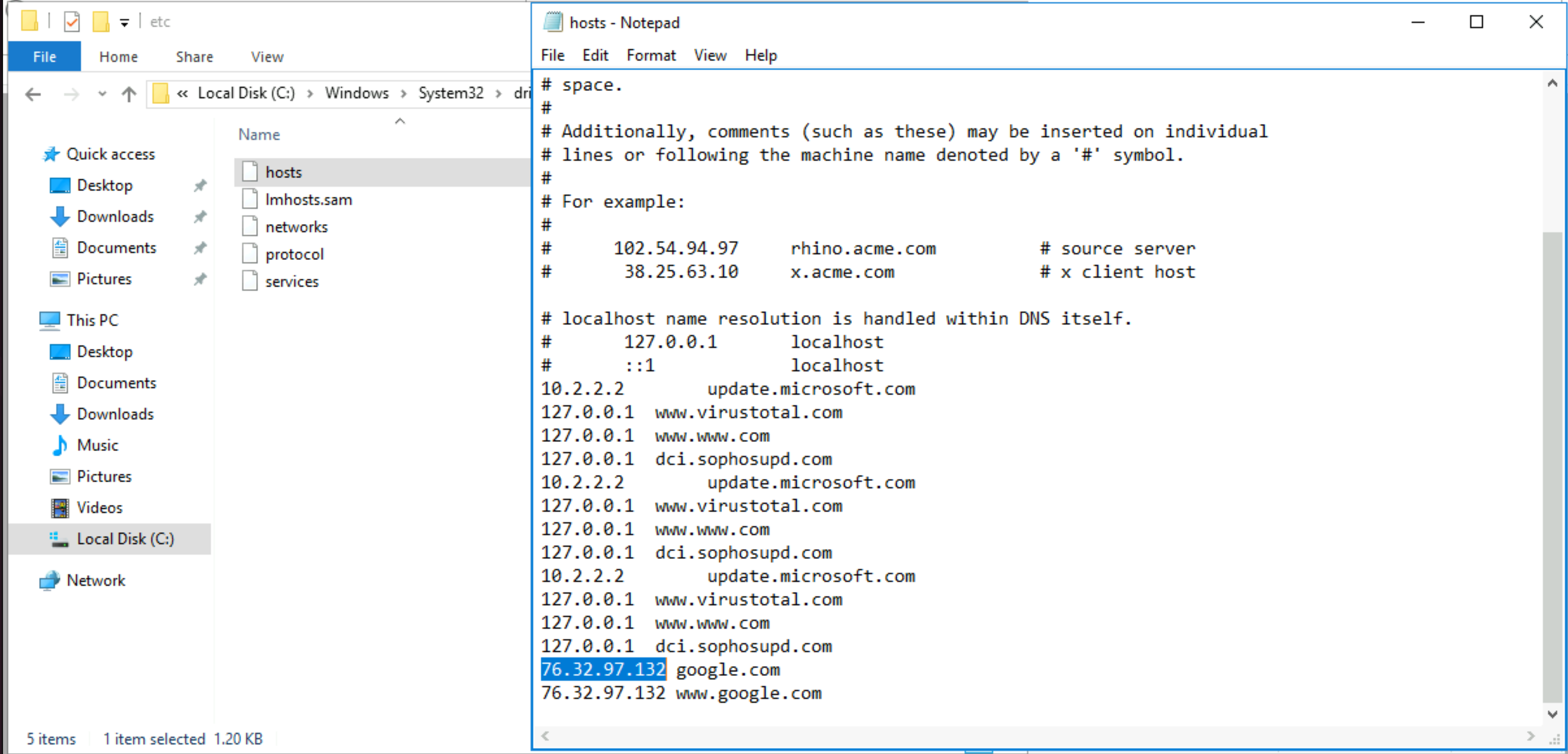Click the folder icon in the address bar

tap(161, 93)
